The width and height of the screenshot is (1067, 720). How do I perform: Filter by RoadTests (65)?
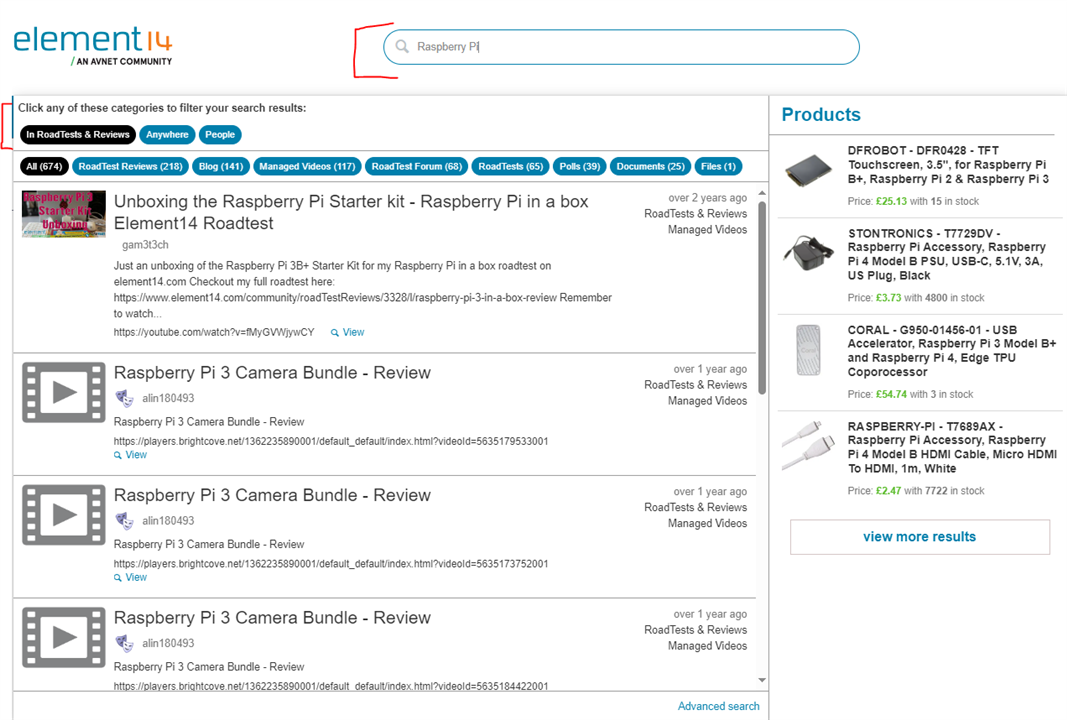pos(510,166)
